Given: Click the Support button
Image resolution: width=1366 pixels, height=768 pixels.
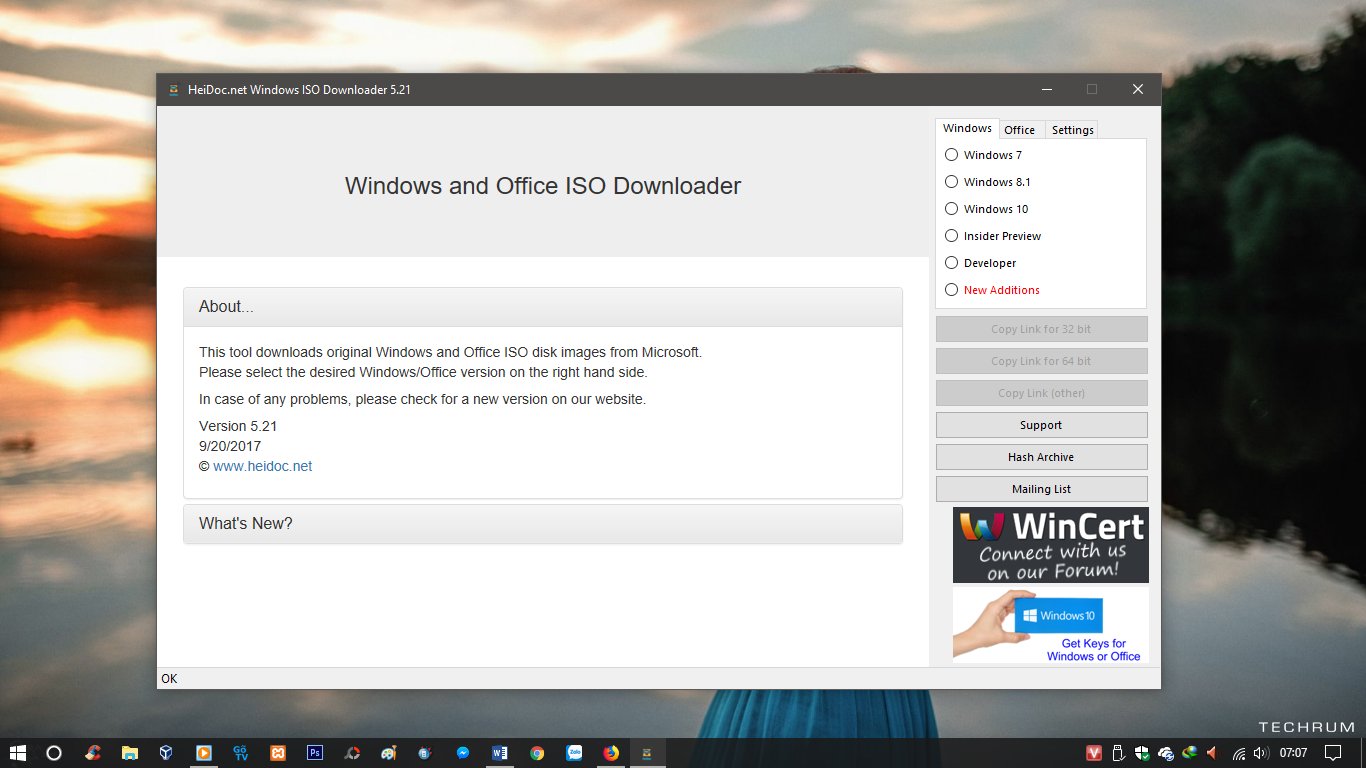Looking at the screenshot, I should coord(1041,425).
